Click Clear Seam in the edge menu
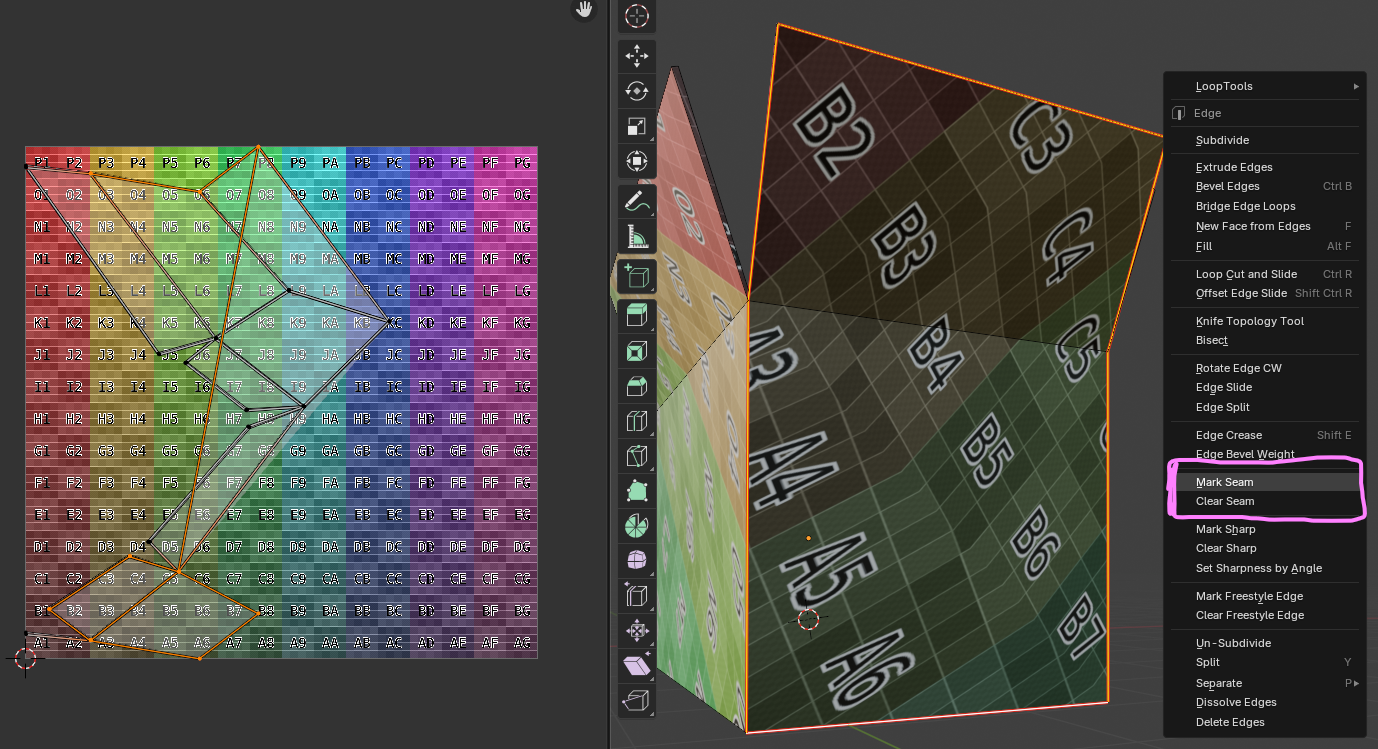 1224,501
